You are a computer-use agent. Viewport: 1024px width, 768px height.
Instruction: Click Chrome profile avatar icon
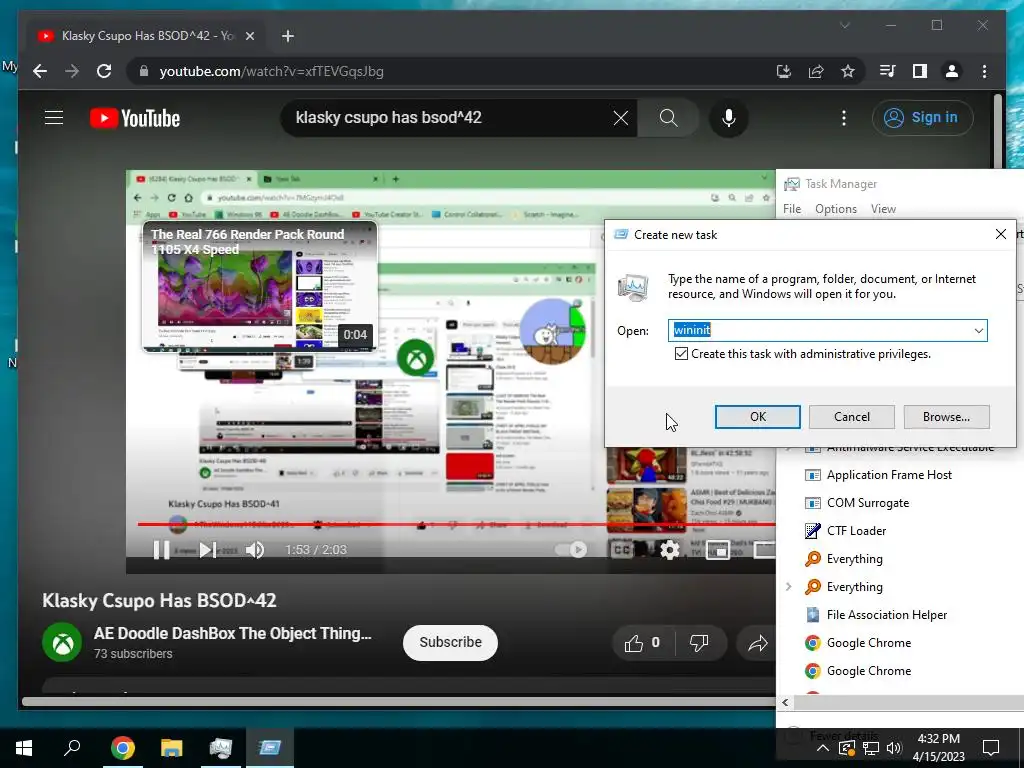pyautogui.click(x=952, y=71)
